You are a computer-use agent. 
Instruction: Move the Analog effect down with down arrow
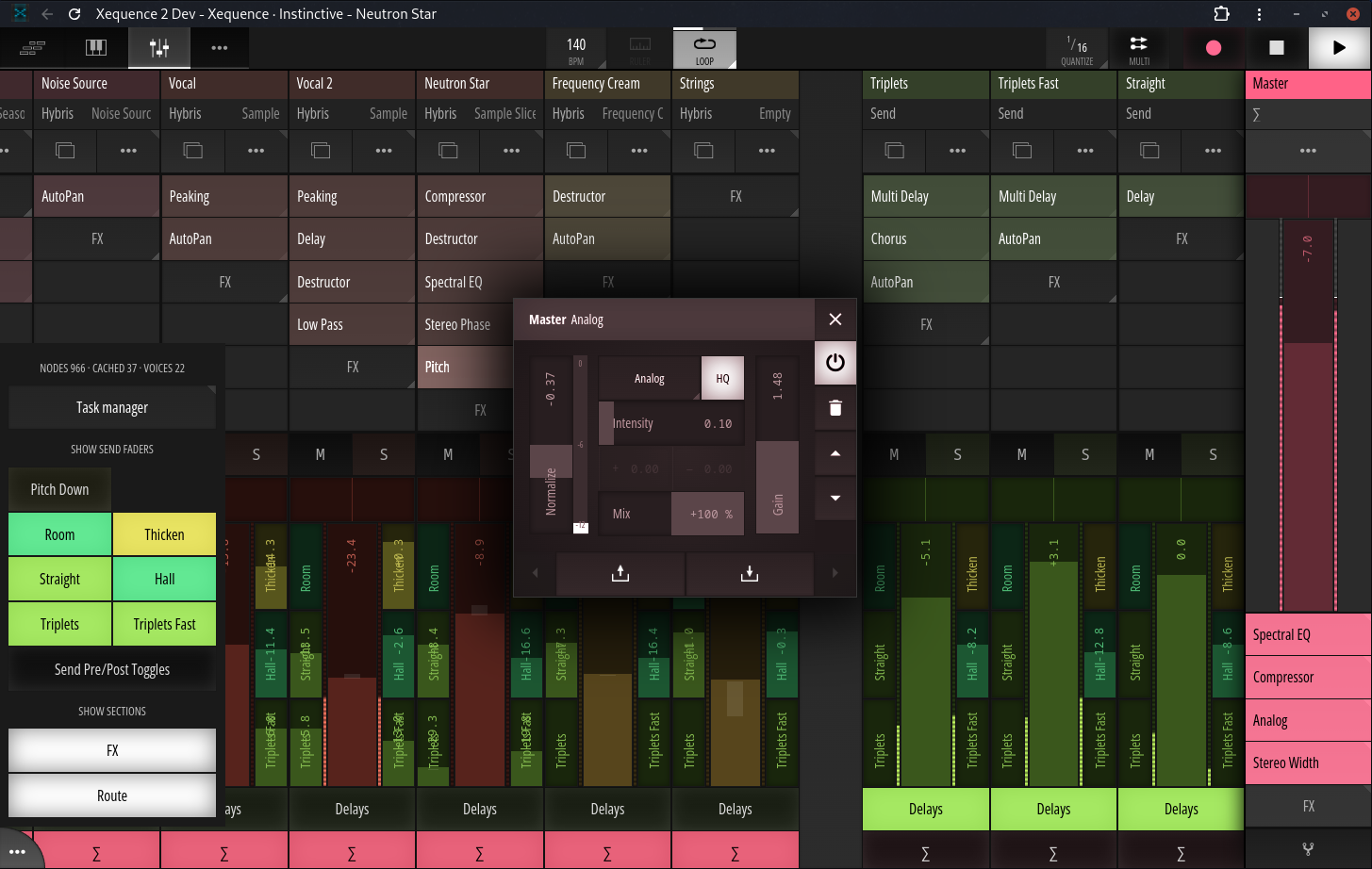835,498
